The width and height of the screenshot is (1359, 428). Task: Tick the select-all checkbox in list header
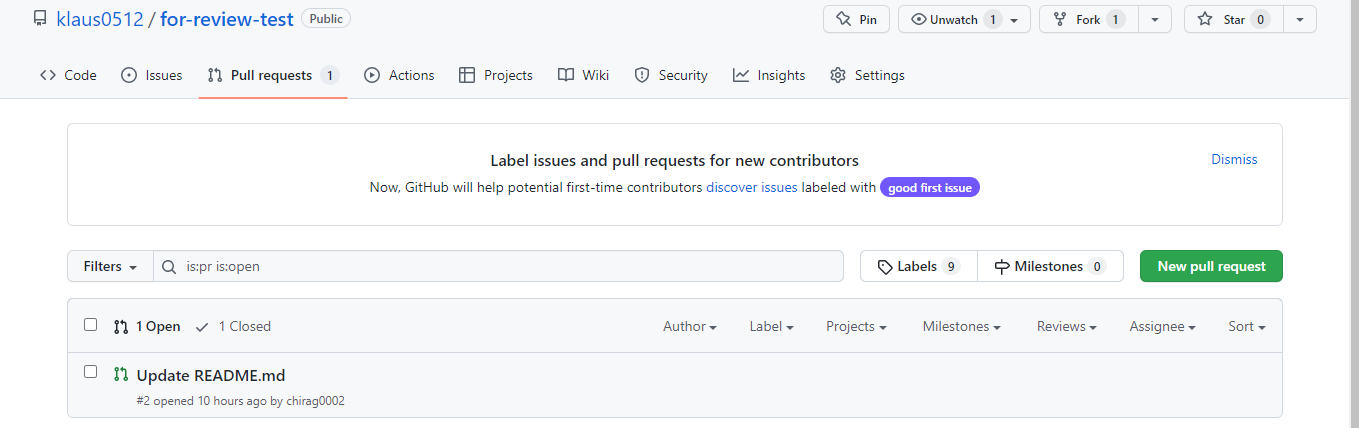click(91, 325)
